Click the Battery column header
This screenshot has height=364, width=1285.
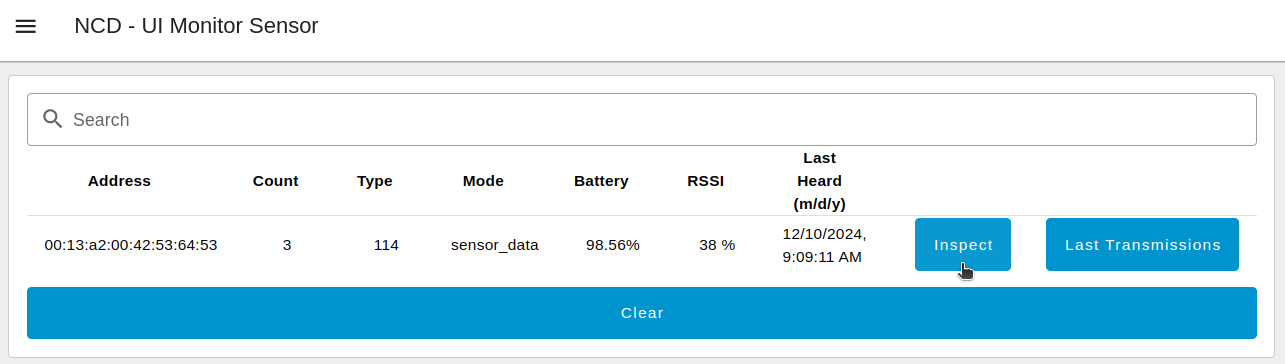pos(601,181)
